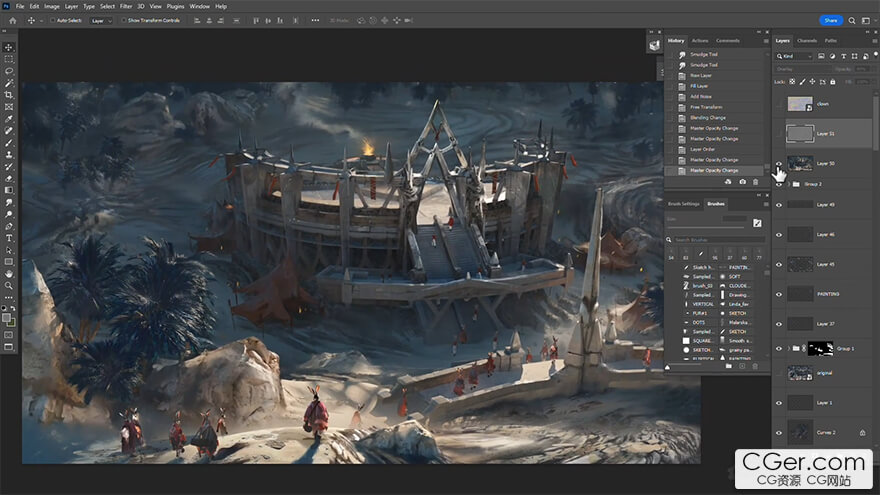Open History panel flyout menu

pyautogui.click(x=766, y=41)
